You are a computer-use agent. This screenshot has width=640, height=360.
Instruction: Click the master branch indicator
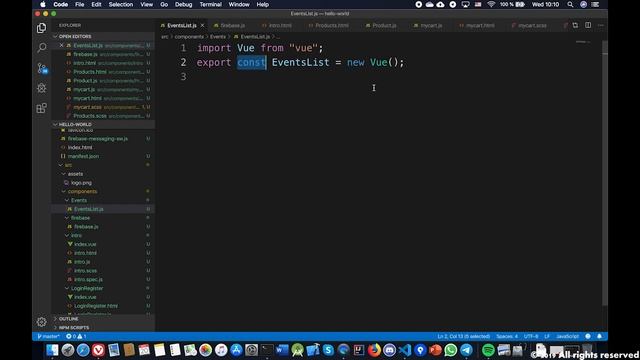tap(48, 336)
